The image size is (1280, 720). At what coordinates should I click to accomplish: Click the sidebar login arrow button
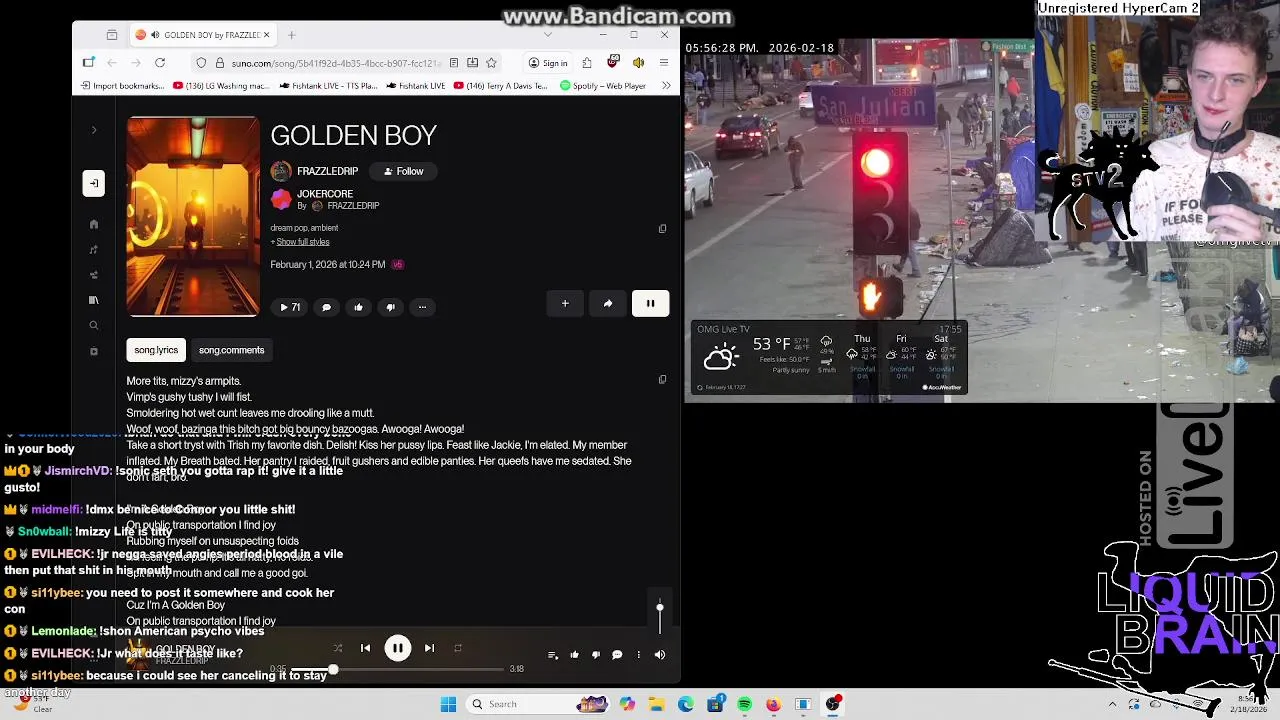click(93, 182)
